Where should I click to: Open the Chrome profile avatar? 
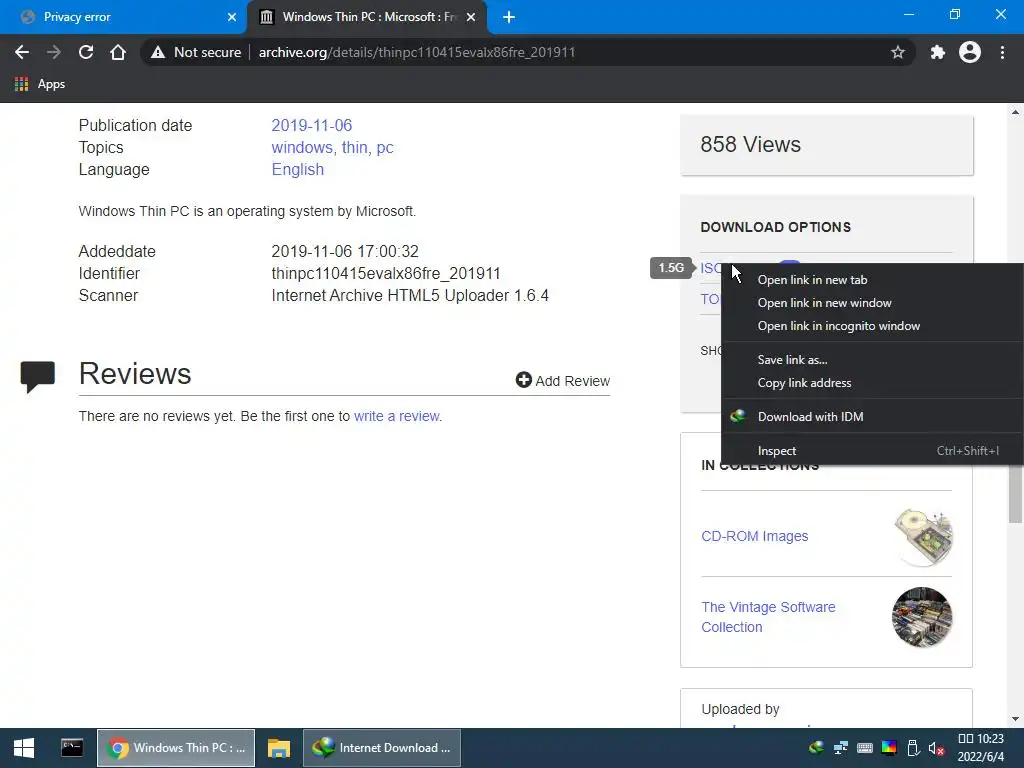click(970, 52)
